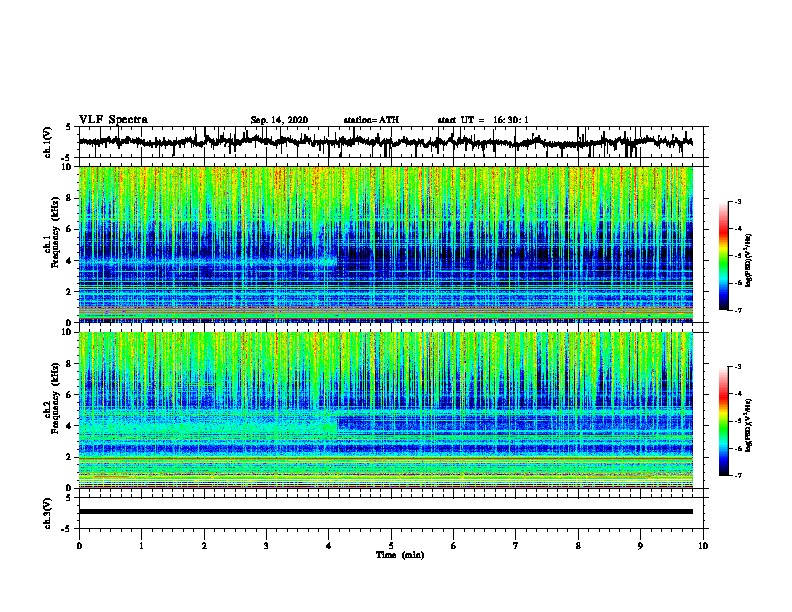The image size is (792, 612).
Task: Click the "station=ATH" header label
Action: pos(371,120)
